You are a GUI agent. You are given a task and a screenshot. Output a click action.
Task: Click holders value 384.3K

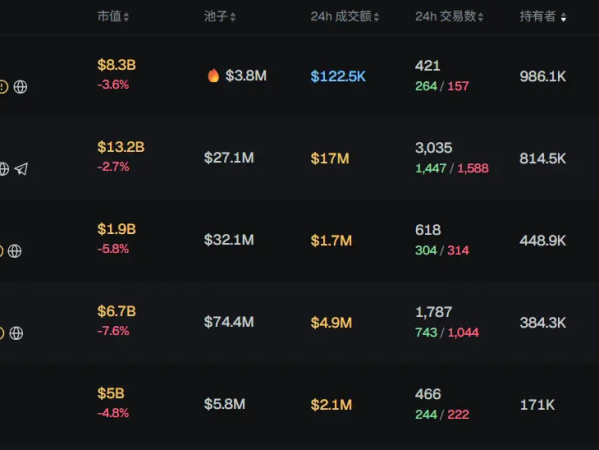543,323
